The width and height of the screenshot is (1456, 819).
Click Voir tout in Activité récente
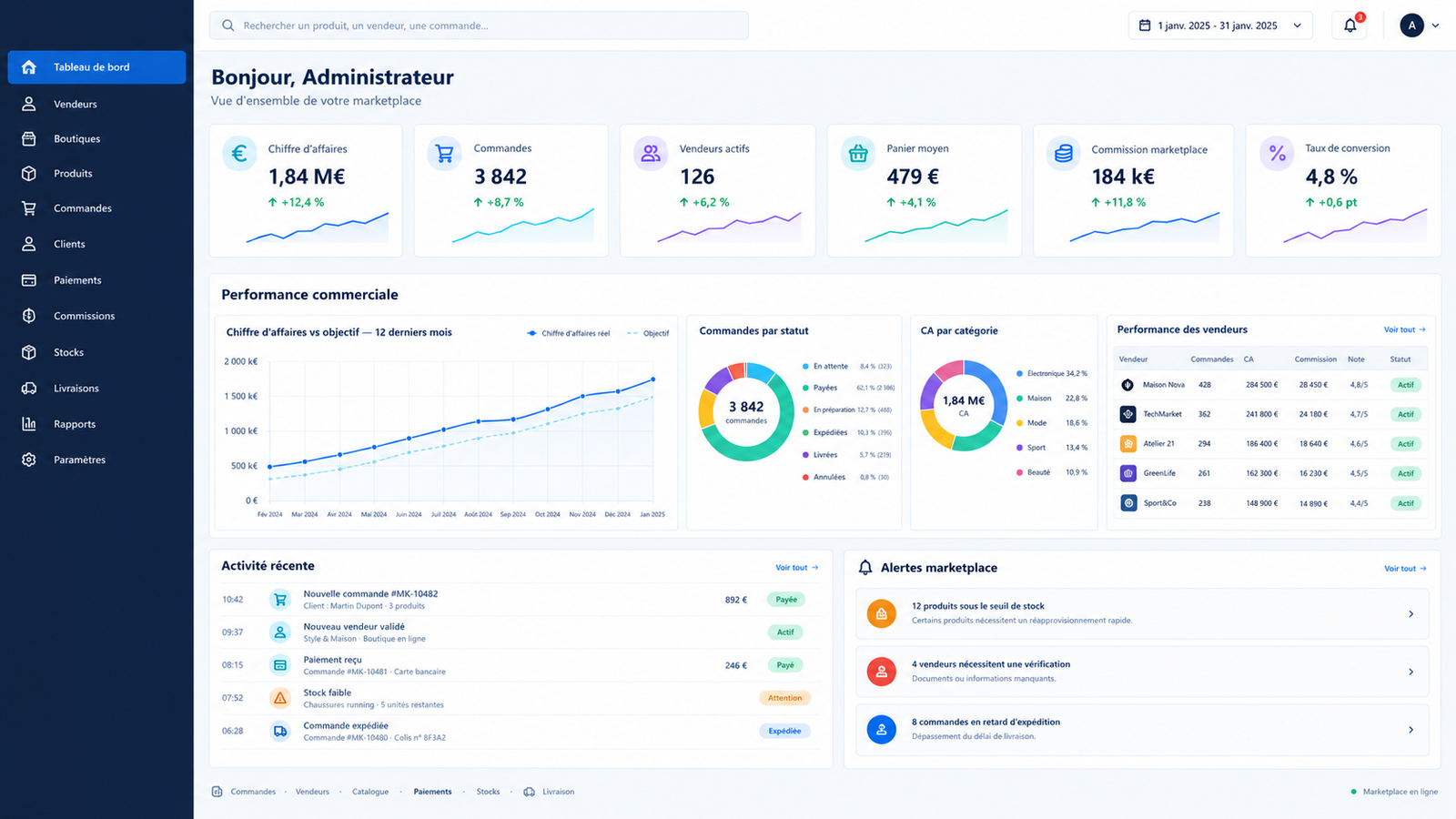coord(796,568)
